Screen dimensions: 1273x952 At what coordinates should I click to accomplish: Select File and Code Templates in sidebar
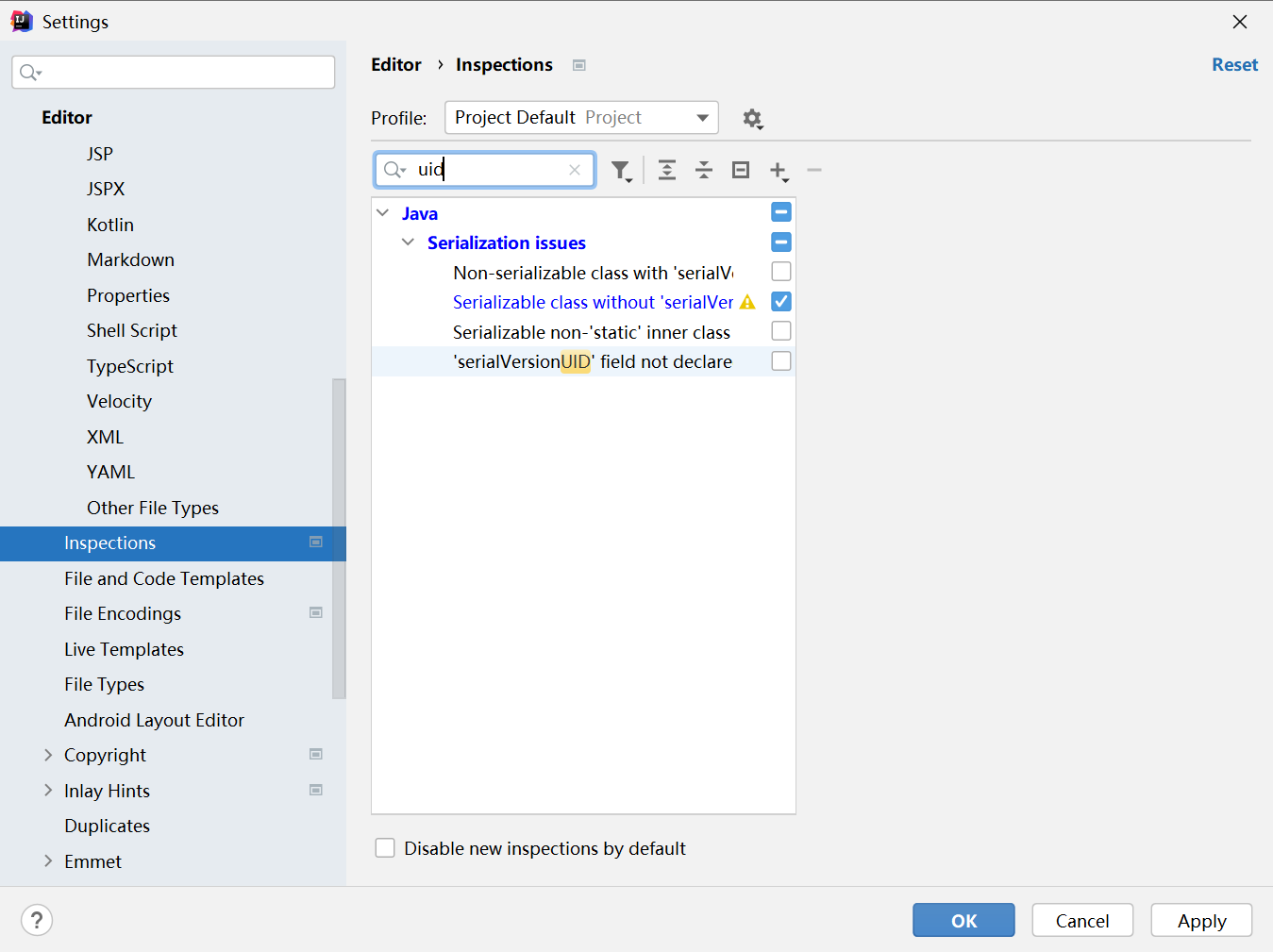click(x=164, y=578)
